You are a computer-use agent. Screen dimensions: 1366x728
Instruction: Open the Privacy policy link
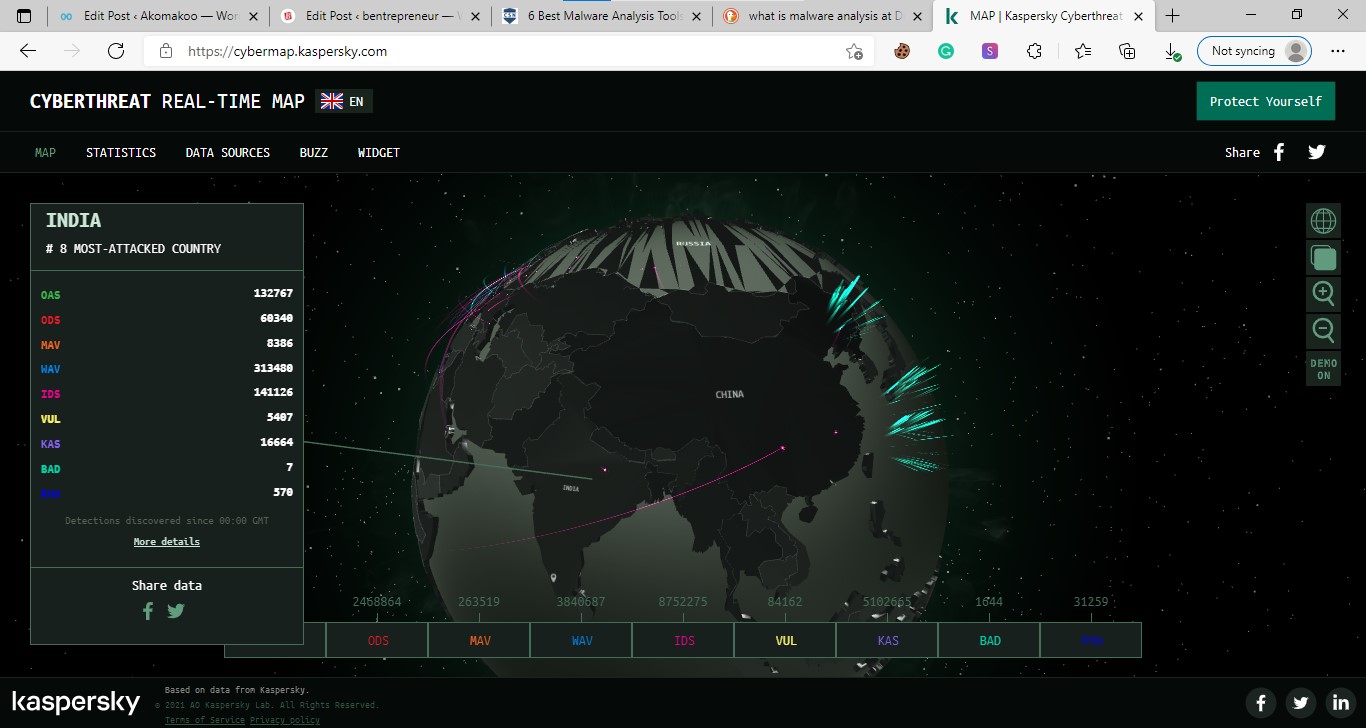[285, 720]
